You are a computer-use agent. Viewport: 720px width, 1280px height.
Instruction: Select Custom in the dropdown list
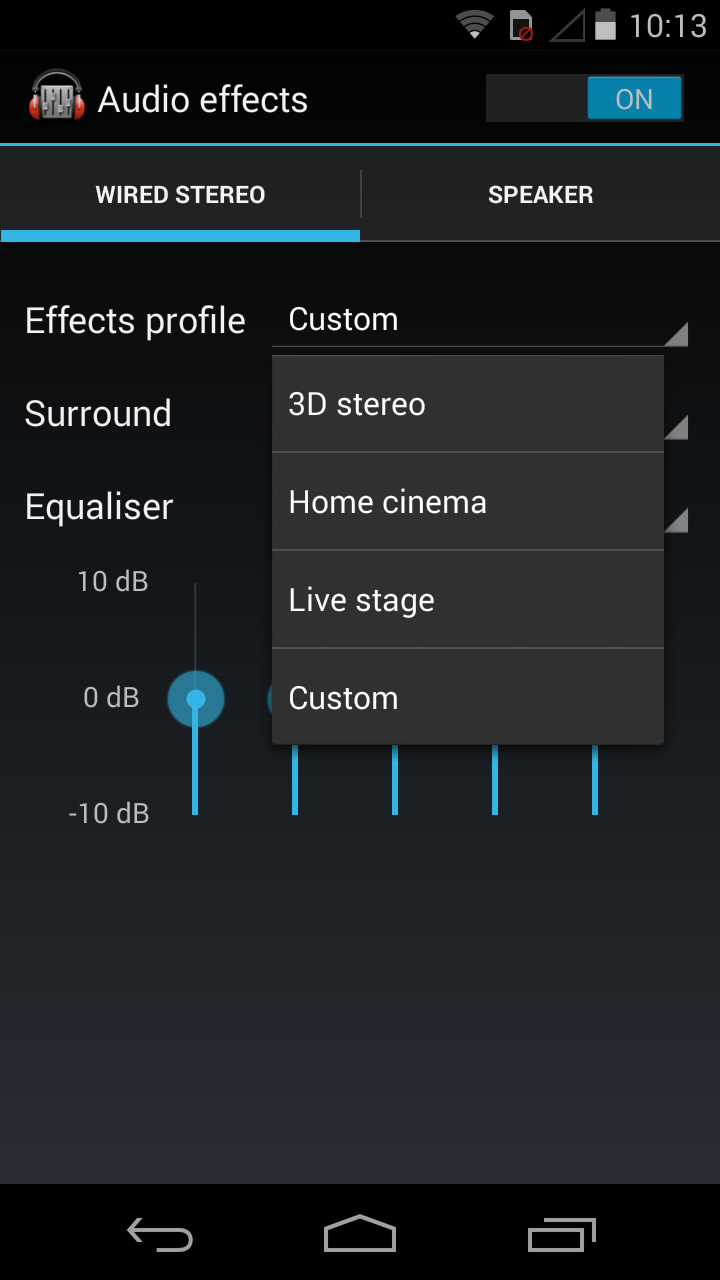(467, 698)
